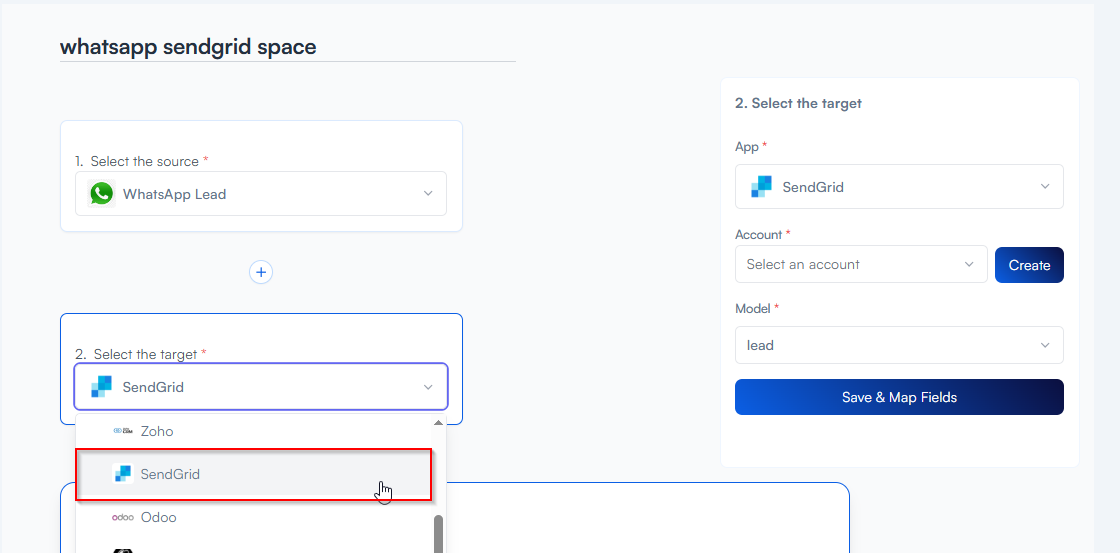Select the SendGrid option text in the list
Image resolution: width=1120 pixels, height=553 pixels.
pyautogui.click(x=170, y=474)
